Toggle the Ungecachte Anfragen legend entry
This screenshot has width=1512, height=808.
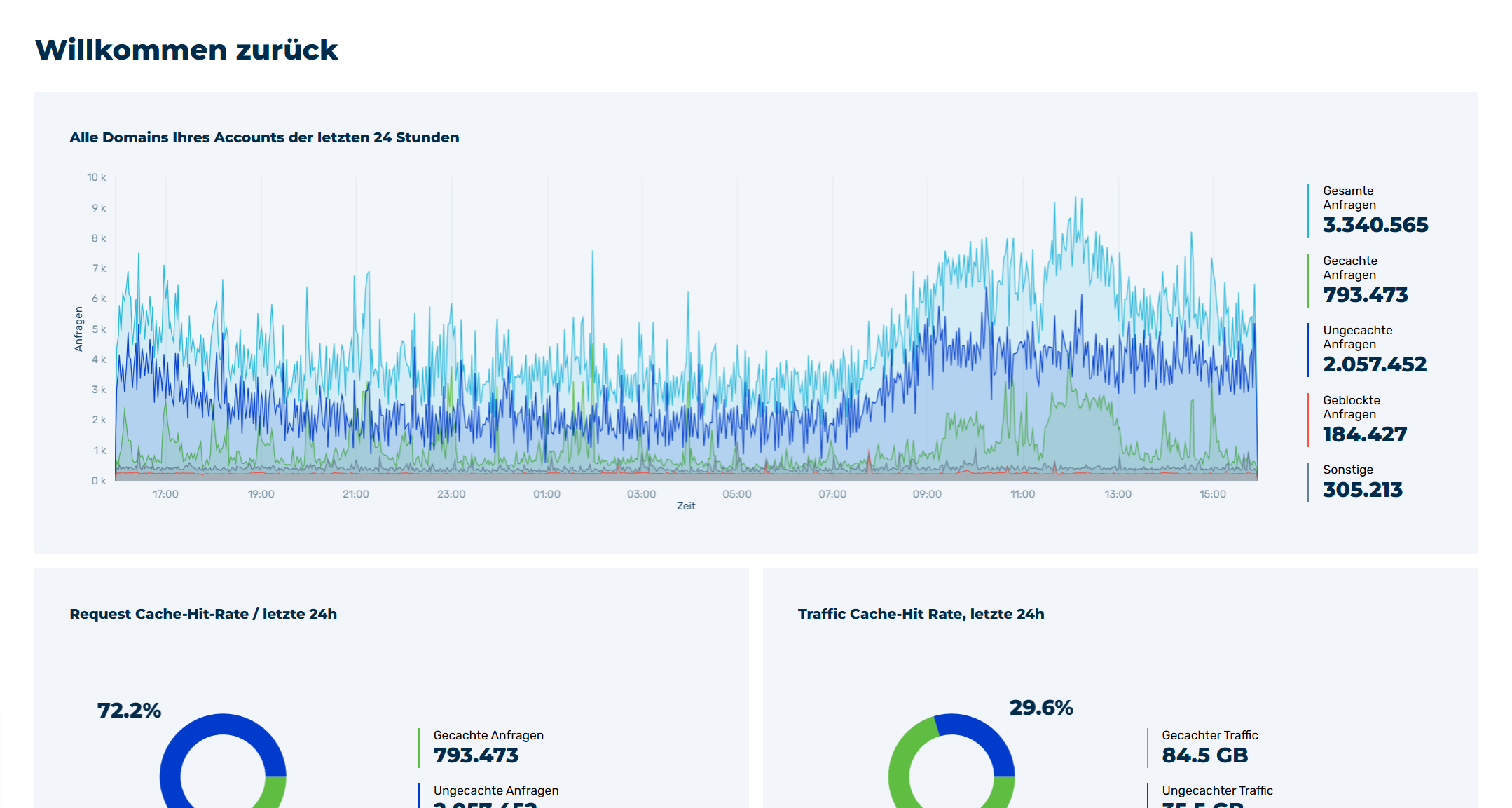click(1367, 350)
